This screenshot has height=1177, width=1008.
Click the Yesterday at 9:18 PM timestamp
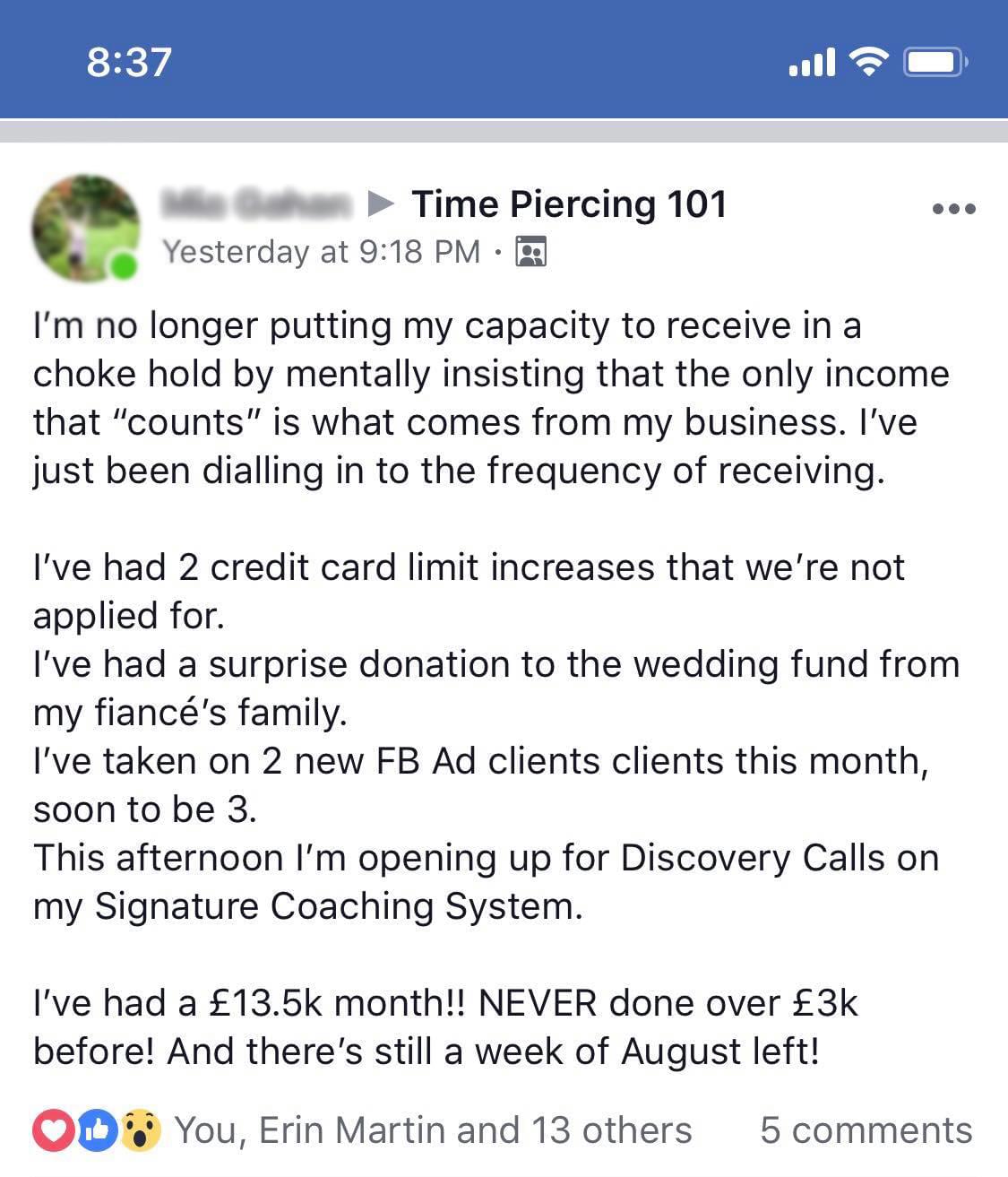tap(321, 252)
